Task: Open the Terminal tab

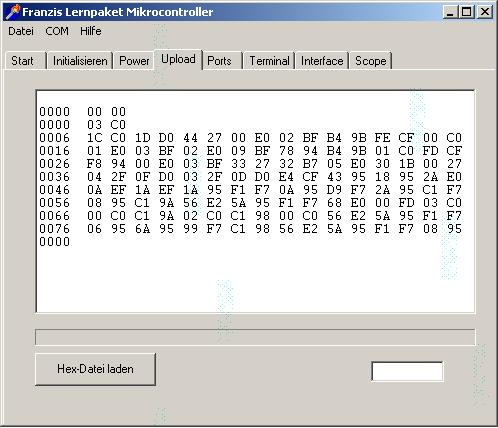Action: coord(269,61)
